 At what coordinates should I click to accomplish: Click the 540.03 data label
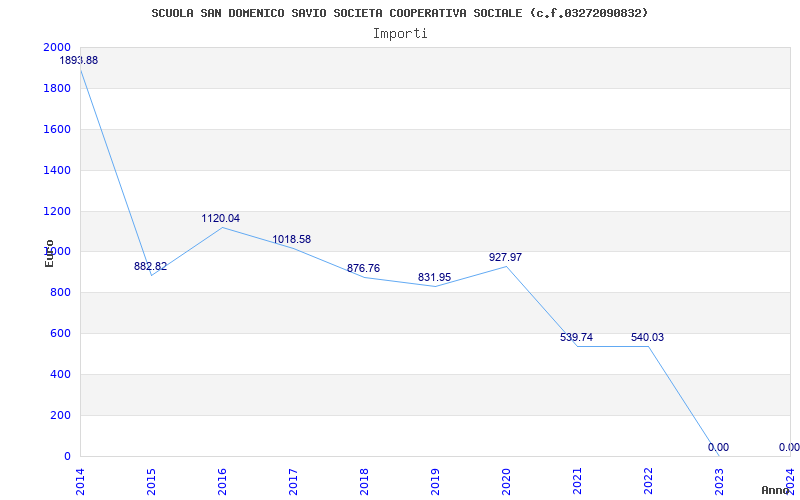647,337
